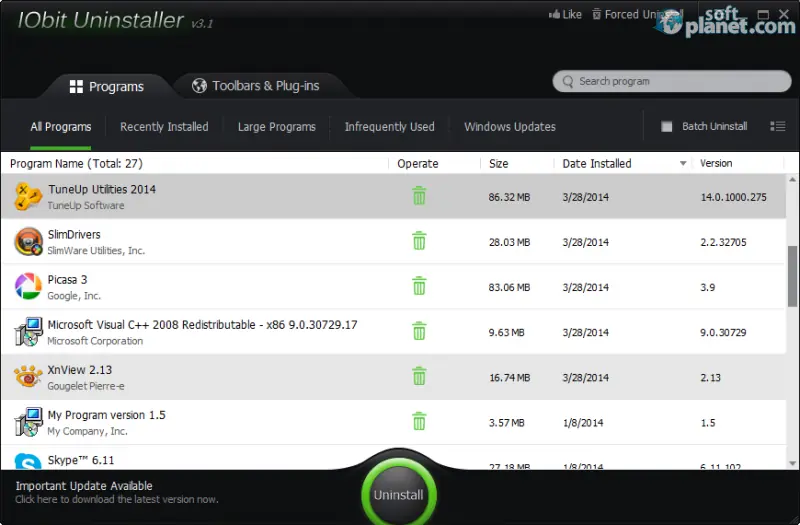Click the 16.74 MB size value
Screen dimensions: 800x525
coord(509,378)
